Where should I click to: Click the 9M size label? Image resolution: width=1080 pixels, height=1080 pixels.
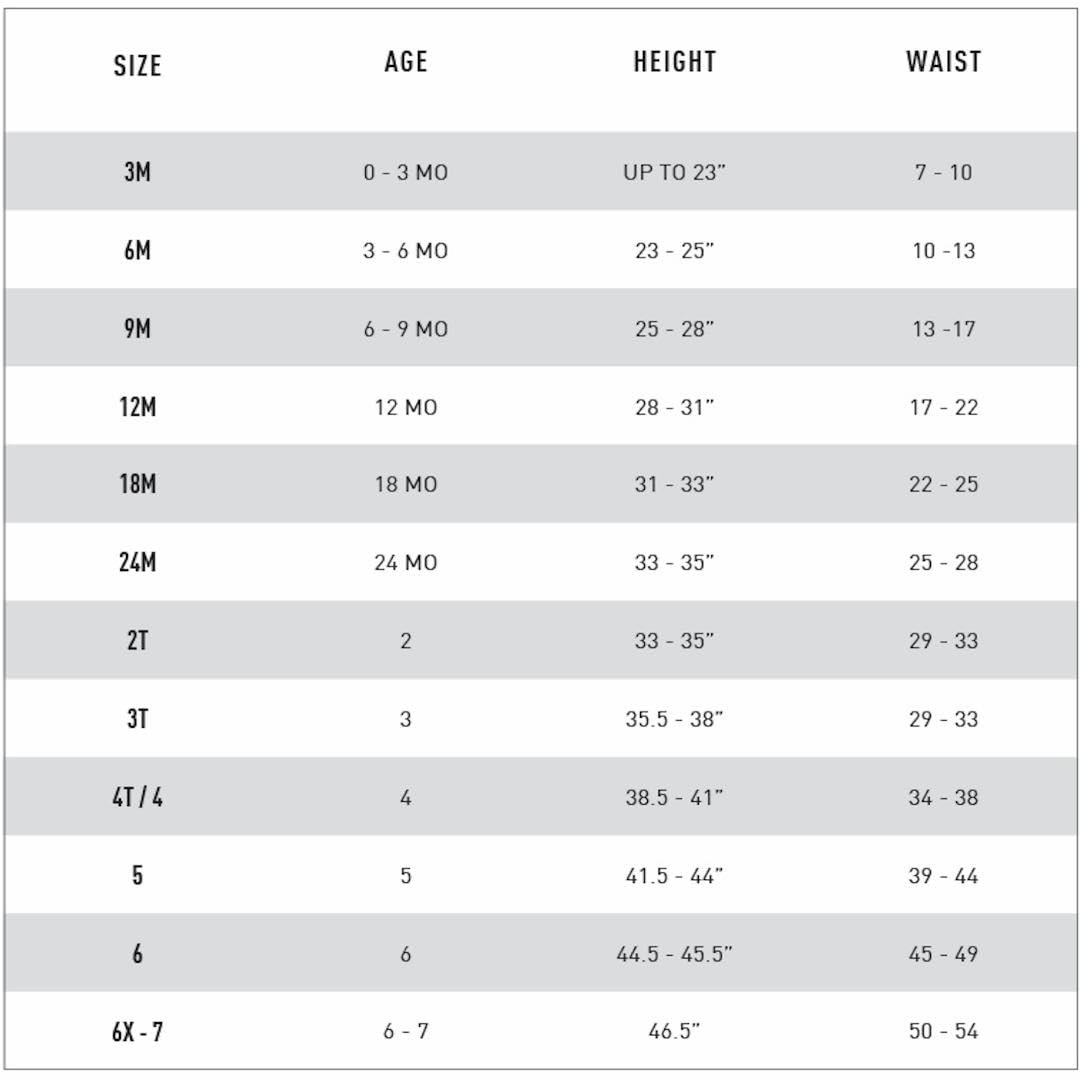click(x=137, y=329)
